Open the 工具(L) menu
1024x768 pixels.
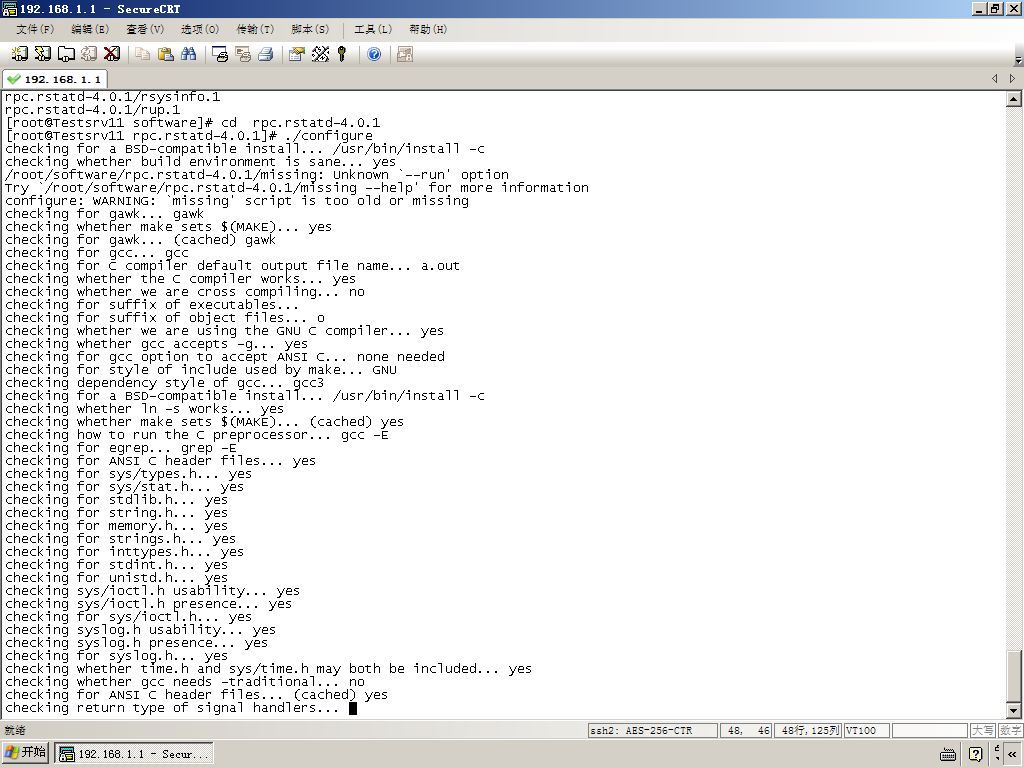(x=373, y=29)
